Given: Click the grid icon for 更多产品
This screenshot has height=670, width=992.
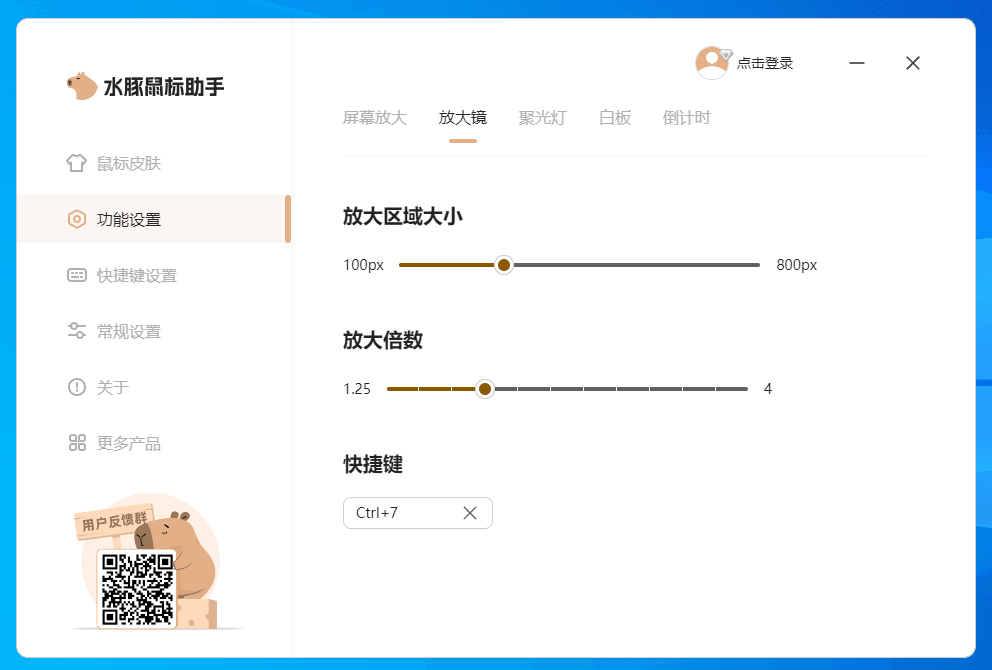Looking at the screenshot, I should point(77,443).
